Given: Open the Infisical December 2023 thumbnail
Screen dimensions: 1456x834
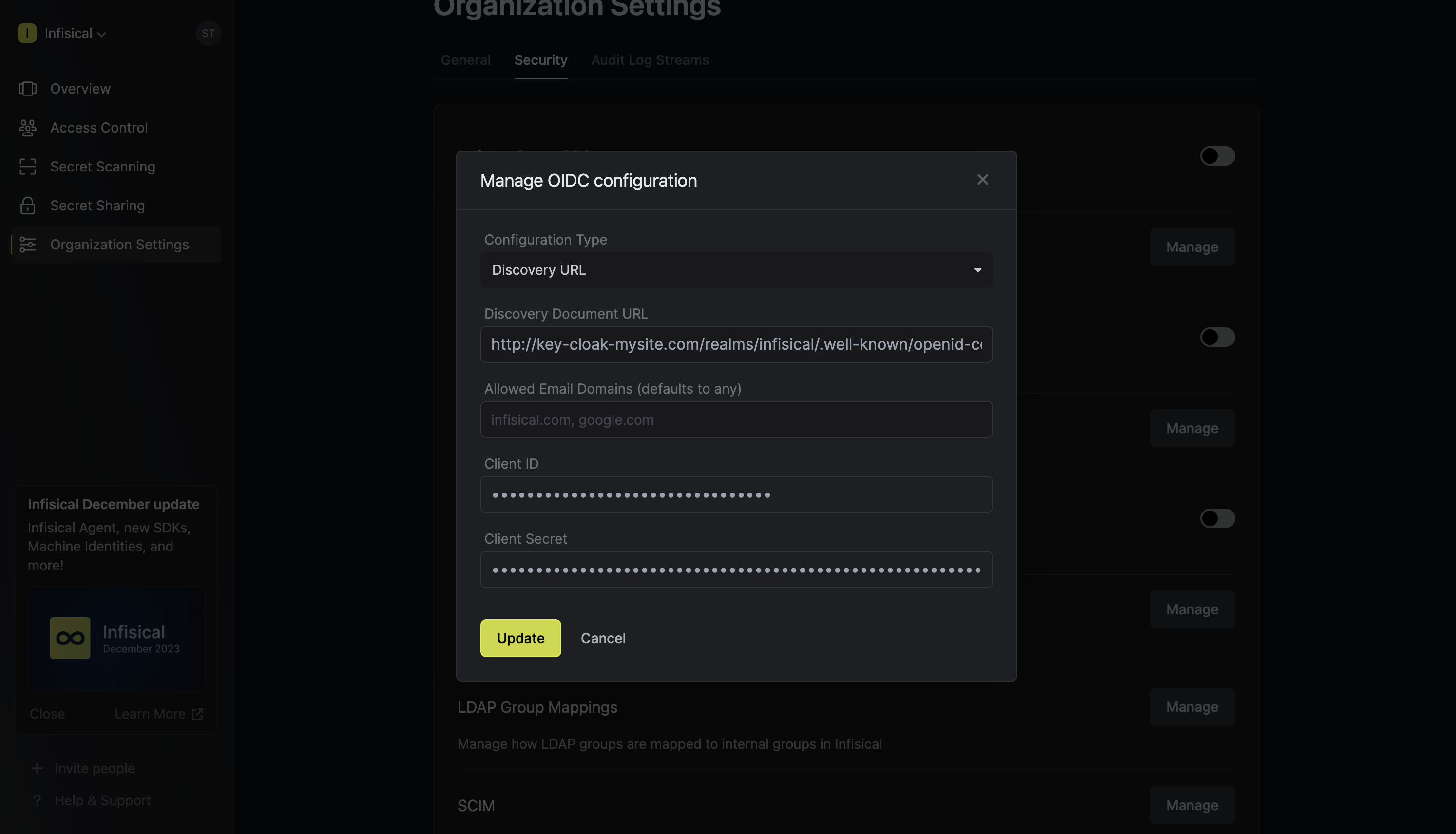Looking at the screenshot, I should [x=115, y=638].
